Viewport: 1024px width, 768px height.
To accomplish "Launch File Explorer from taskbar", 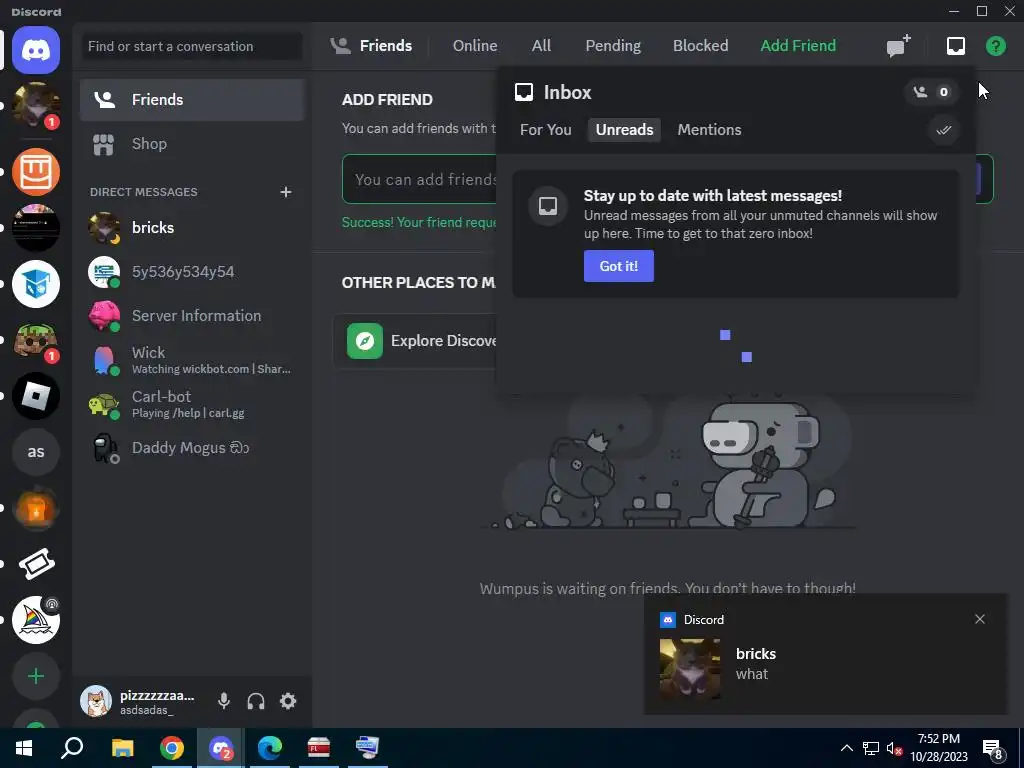I will 122,748.
